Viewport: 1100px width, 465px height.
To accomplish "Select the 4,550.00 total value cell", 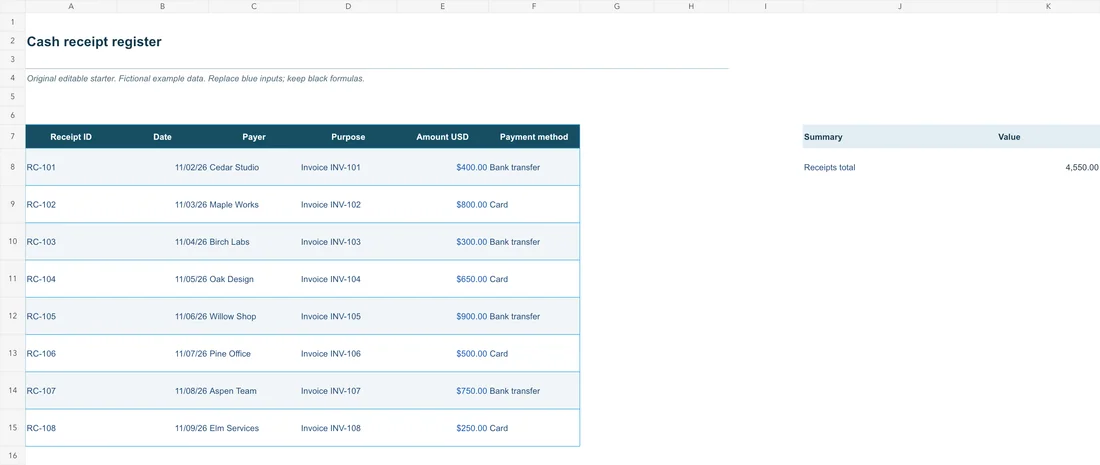I will (1048, 168).
